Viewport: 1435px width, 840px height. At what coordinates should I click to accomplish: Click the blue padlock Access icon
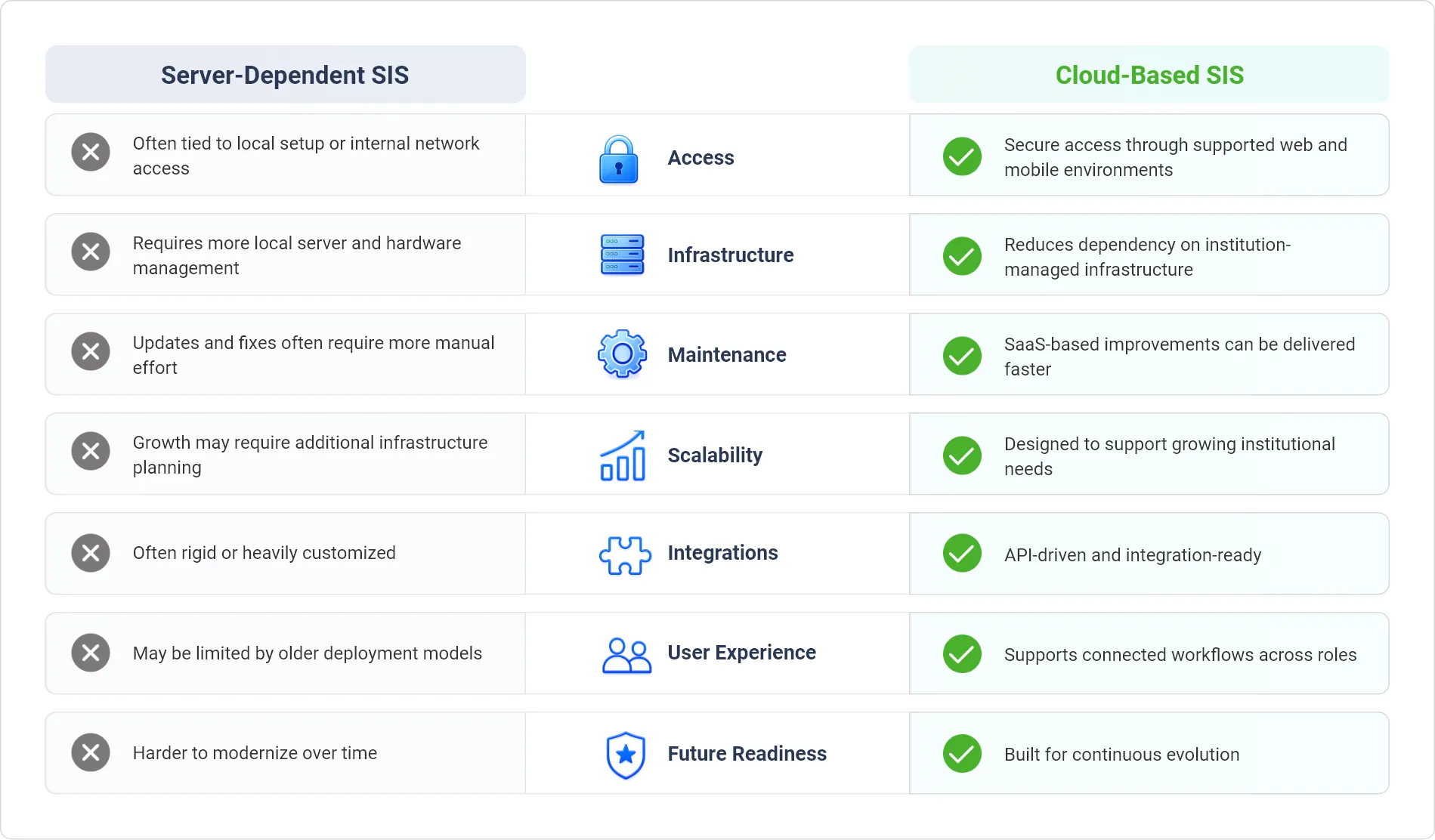[x=619, y=159]
